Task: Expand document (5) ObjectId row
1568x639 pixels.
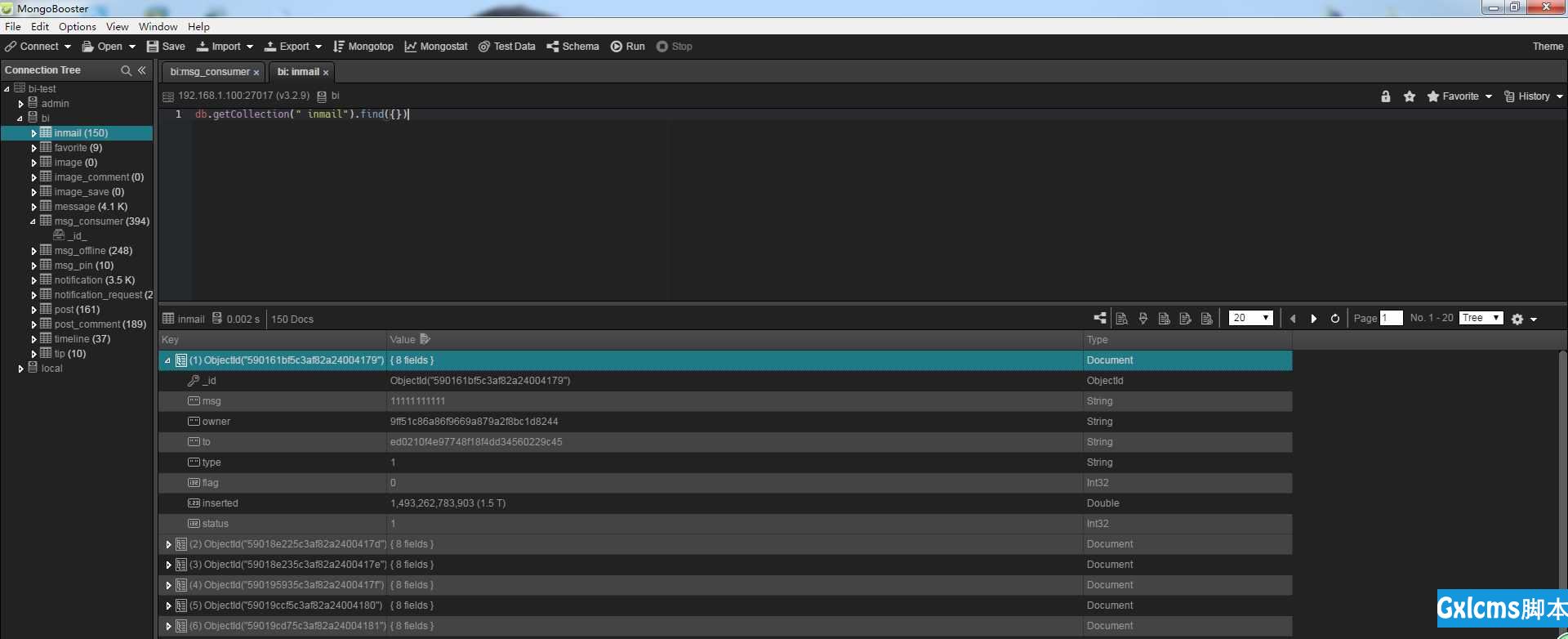Action: click(168, 605)
